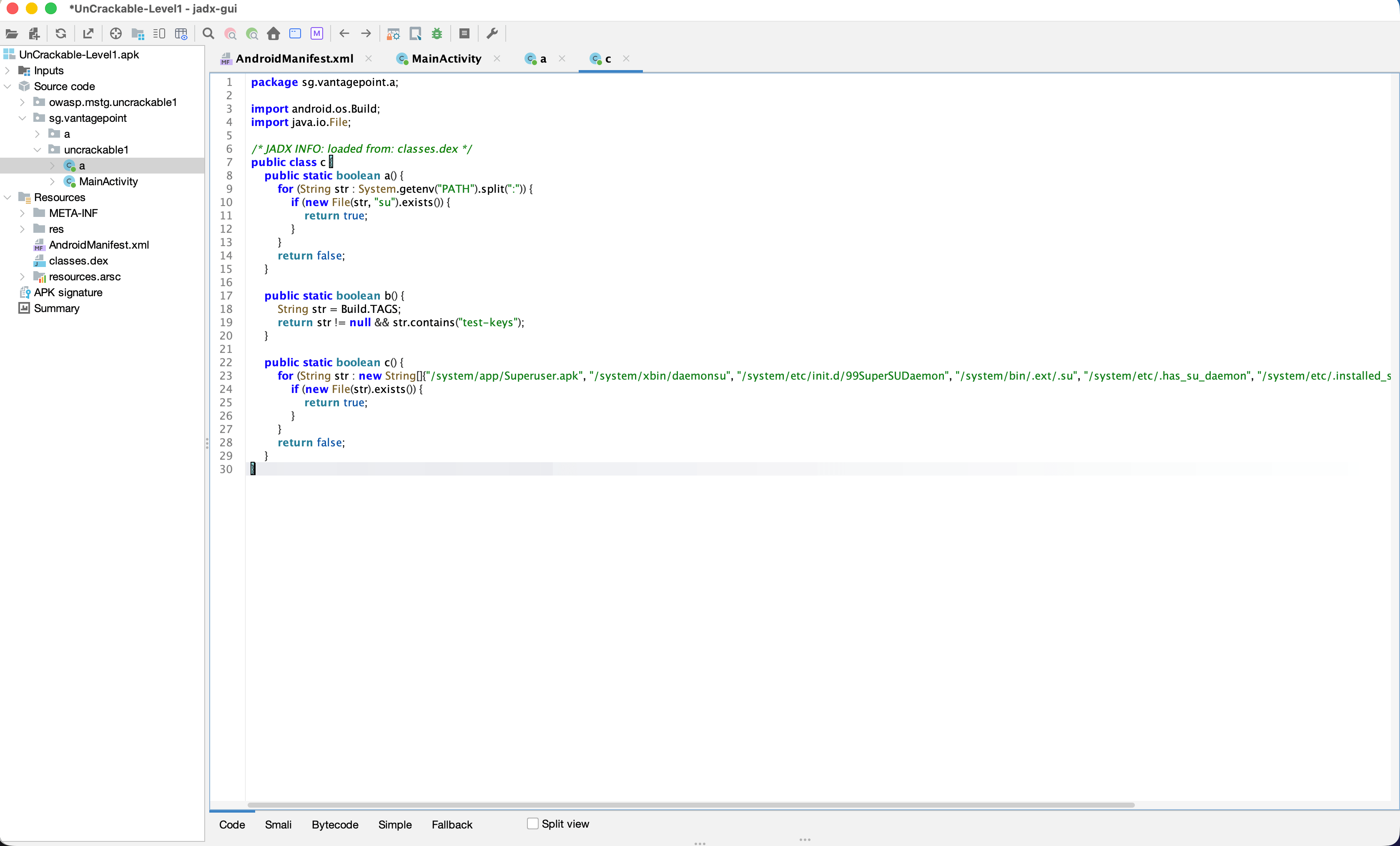Navigate forward with right arrow
Viewport: 1400px width, 846px height.
click(366, 33)
